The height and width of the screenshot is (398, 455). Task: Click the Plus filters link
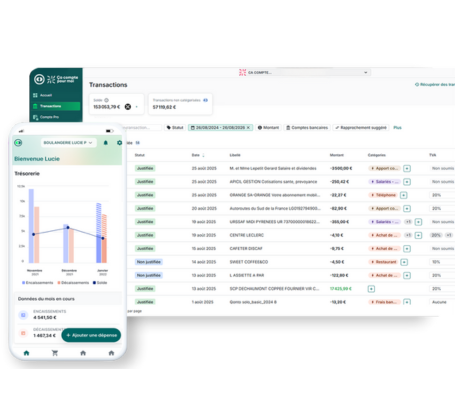pyautogui.click(x=397, y=128)
